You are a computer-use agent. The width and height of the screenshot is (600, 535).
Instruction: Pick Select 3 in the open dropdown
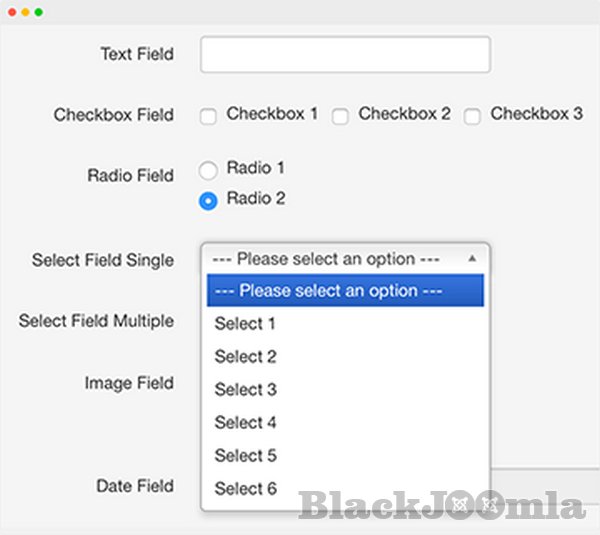(245, 390)
